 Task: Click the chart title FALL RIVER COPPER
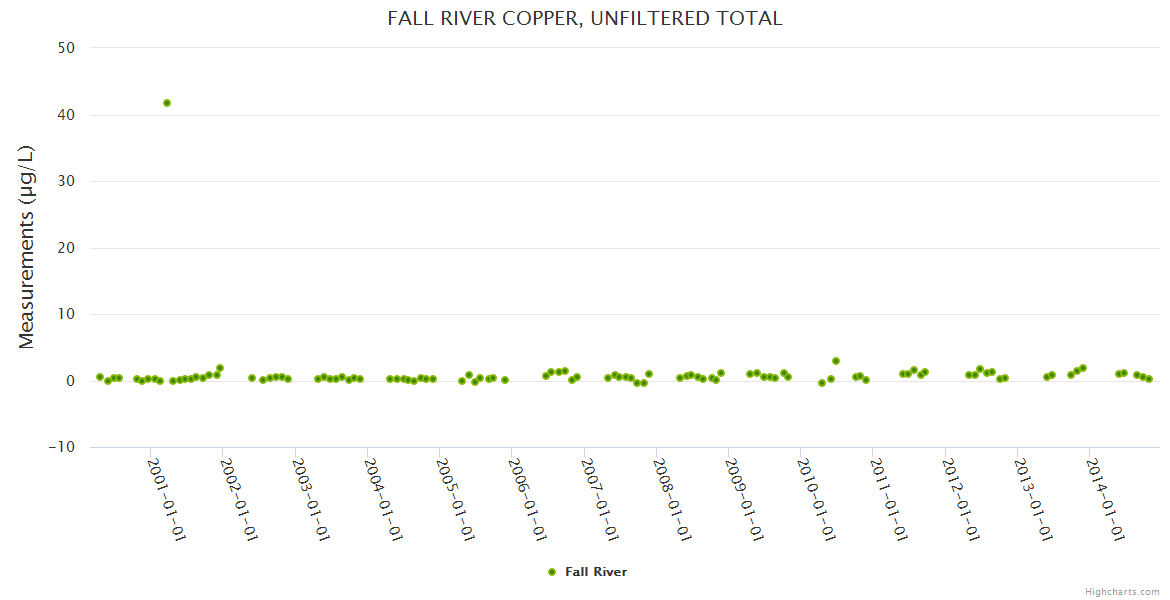coord(585,19)
